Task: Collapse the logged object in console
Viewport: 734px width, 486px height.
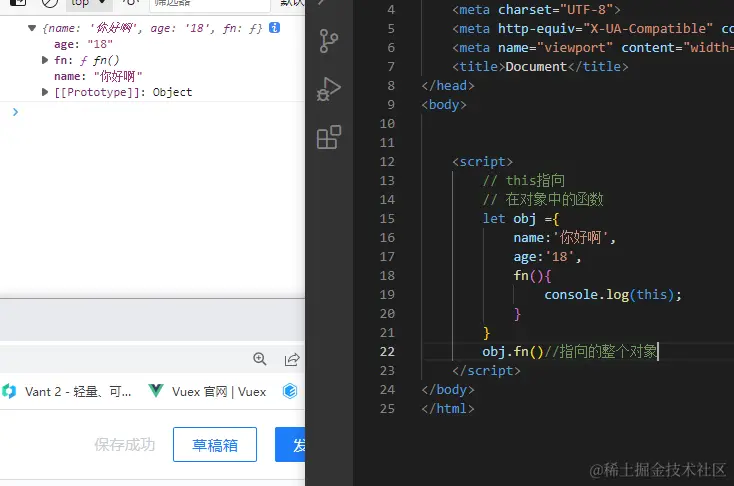Action: point(32,28)
